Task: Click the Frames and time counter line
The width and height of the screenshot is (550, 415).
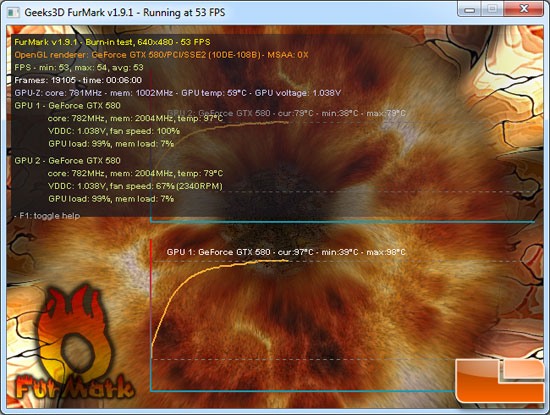Action: click(x=78, y=80)
